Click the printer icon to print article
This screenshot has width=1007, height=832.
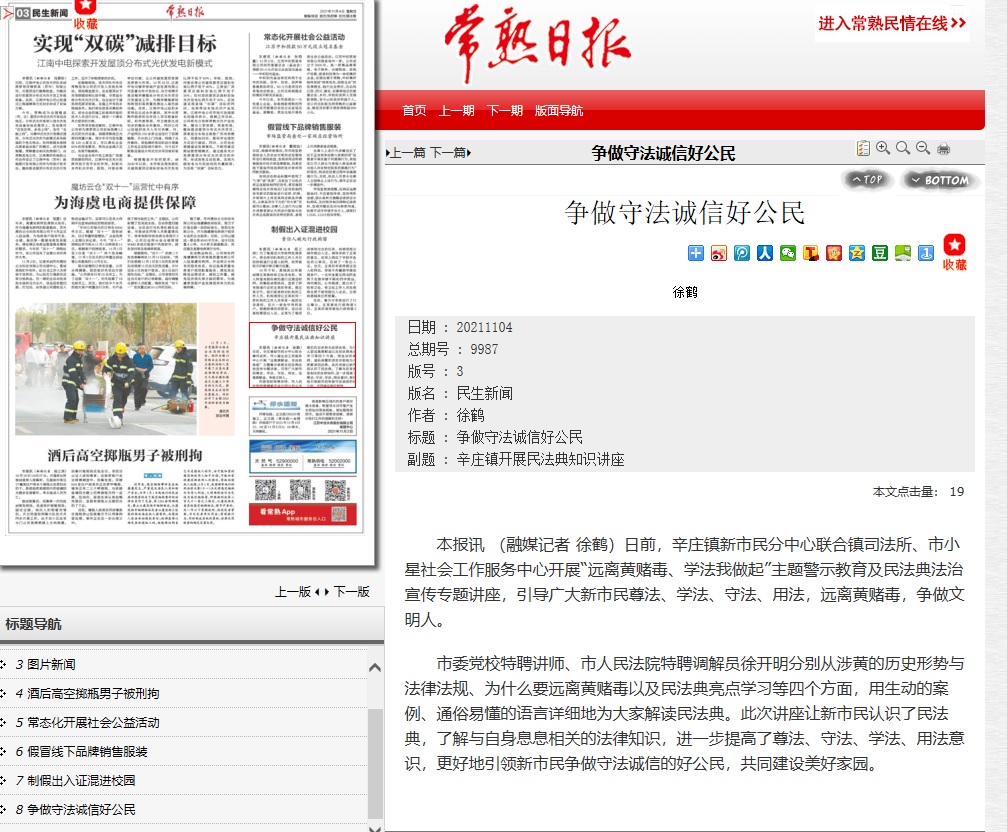pos(943,149)
